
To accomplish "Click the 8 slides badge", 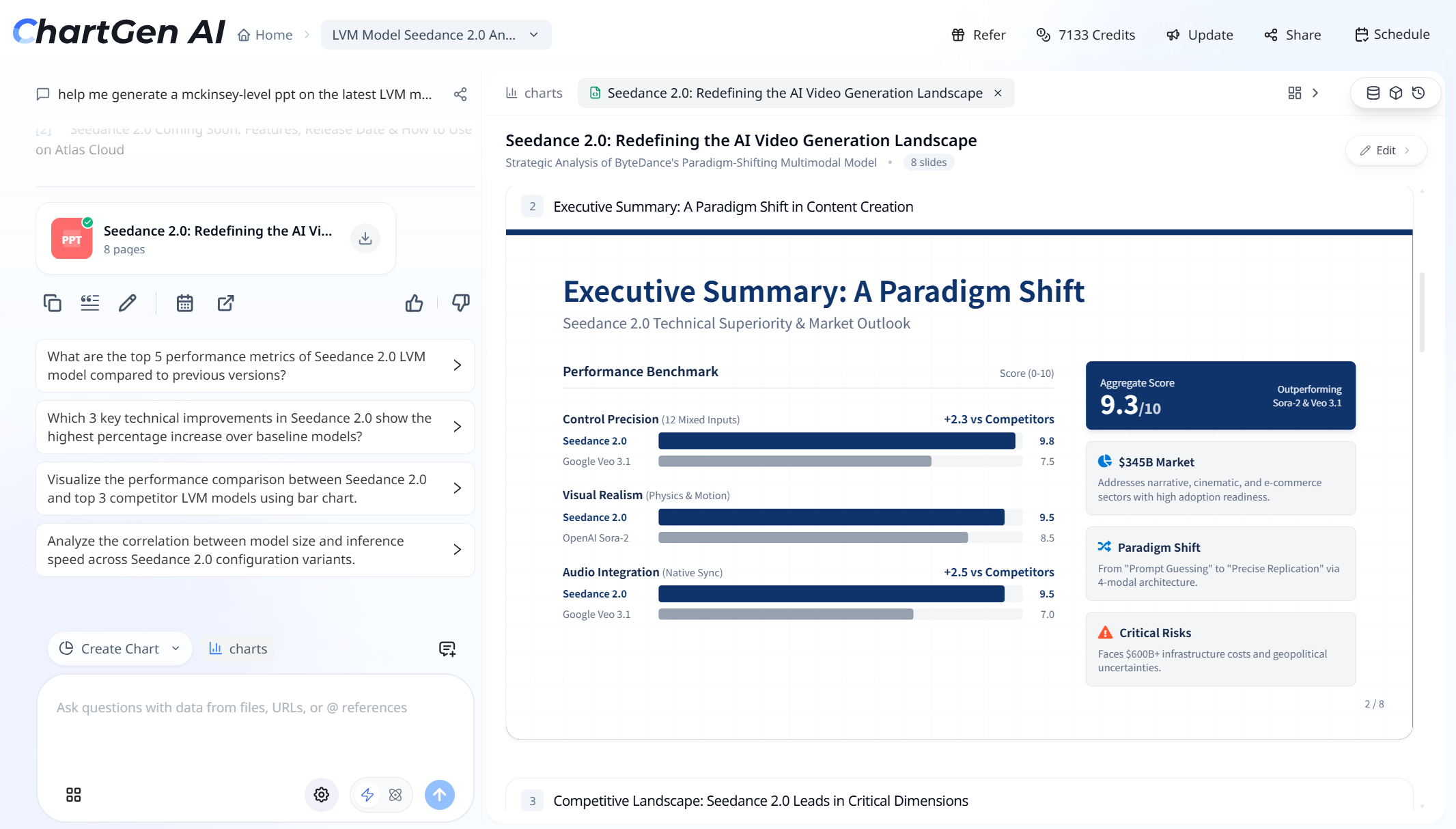I will click(x=929, y=163).
